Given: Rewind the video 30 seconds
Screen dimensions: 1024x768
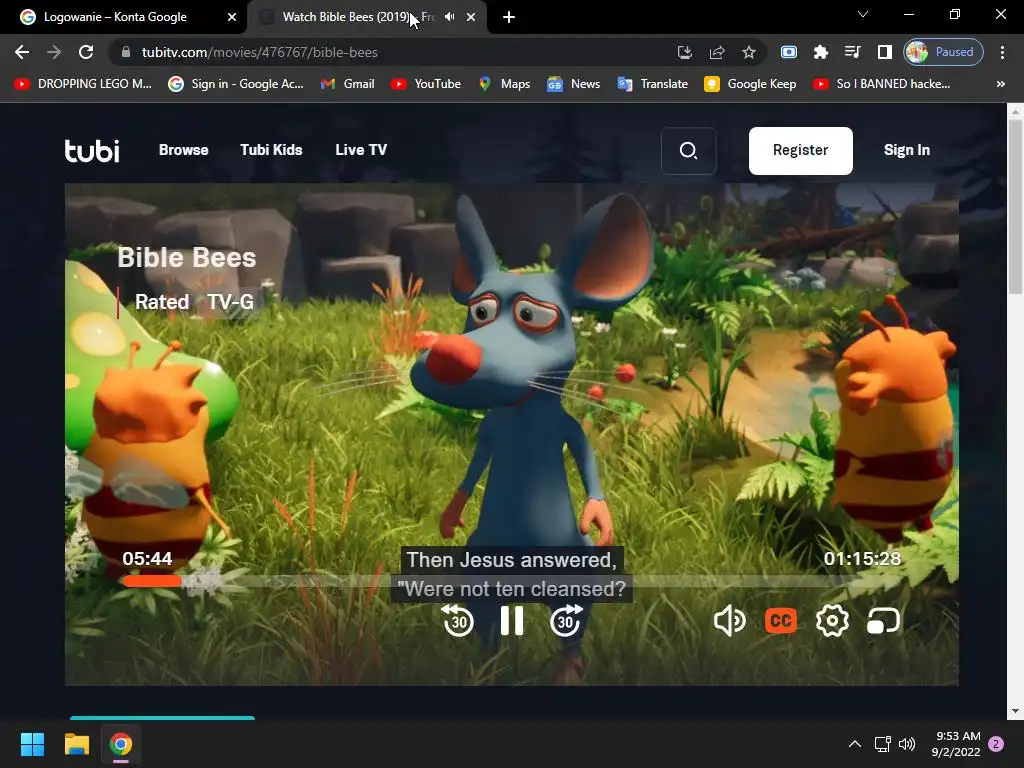Looking at the screenshot, I should (x=458, y=620).
